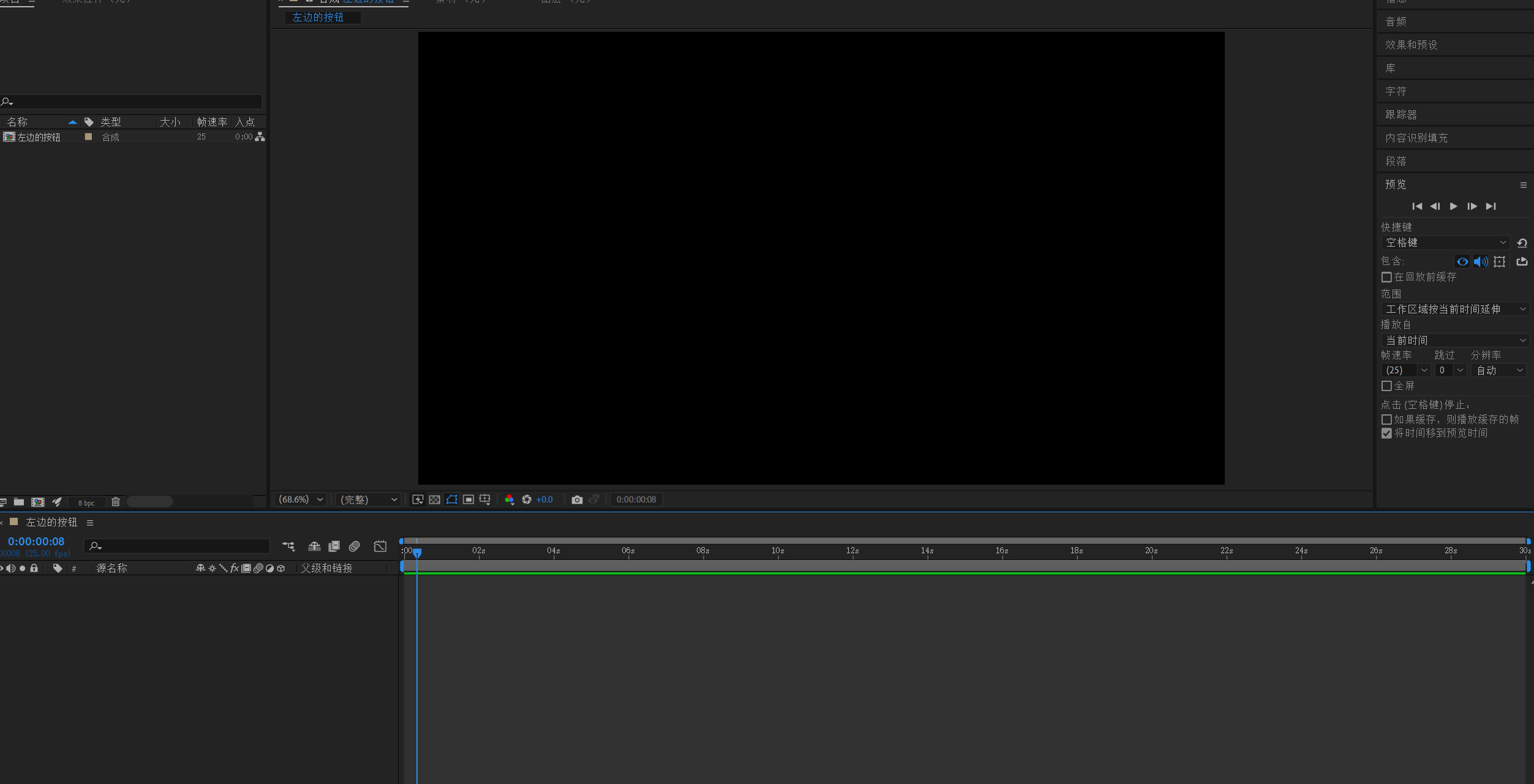Open the composition mini-flowchart icon
The image size is (1534, 784).
[288, 546]
